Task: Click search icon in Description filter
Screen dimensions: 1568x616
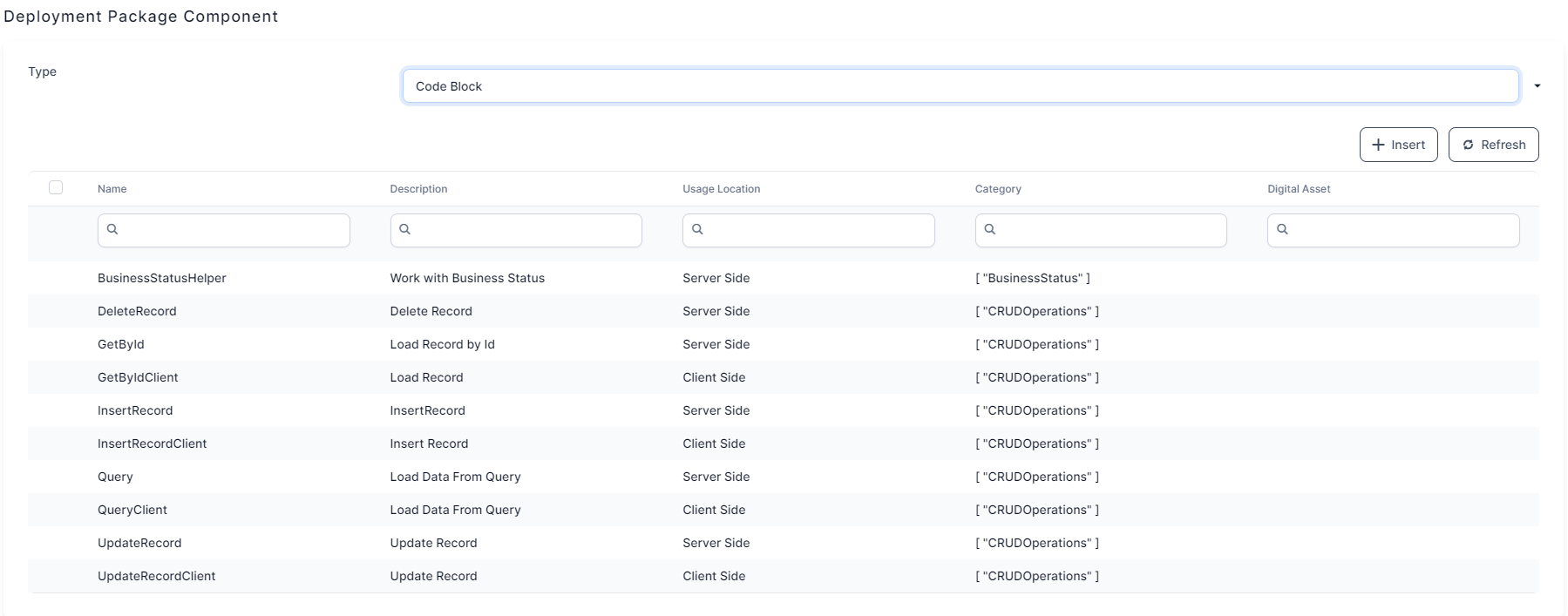Action: 404,229
